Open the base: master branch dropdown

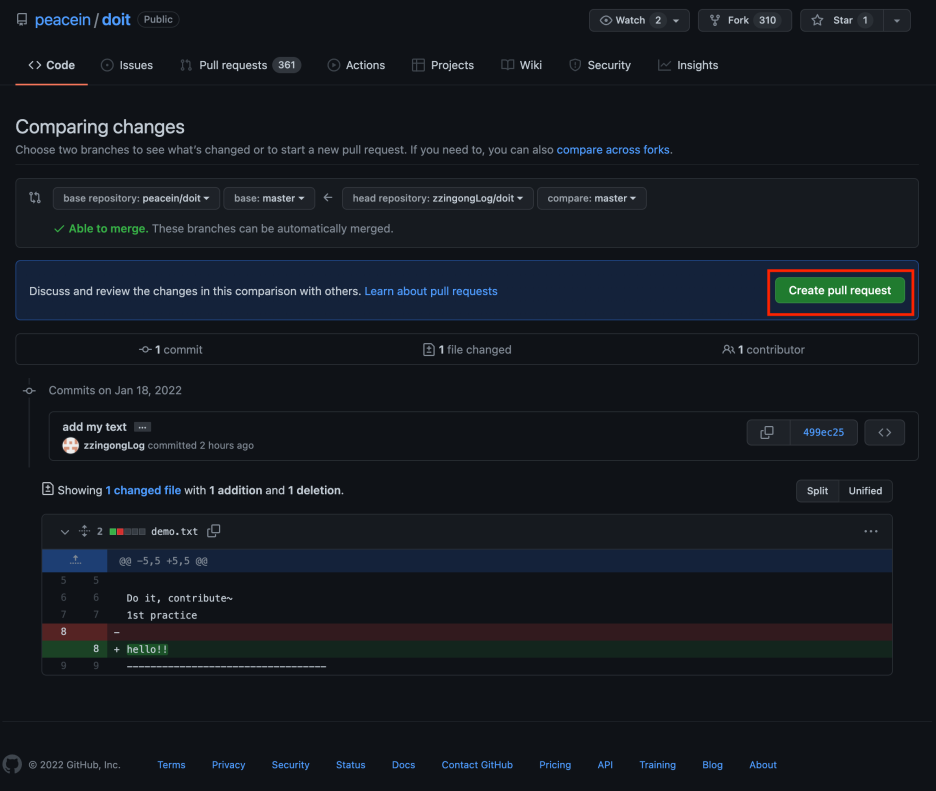[269, 198]
